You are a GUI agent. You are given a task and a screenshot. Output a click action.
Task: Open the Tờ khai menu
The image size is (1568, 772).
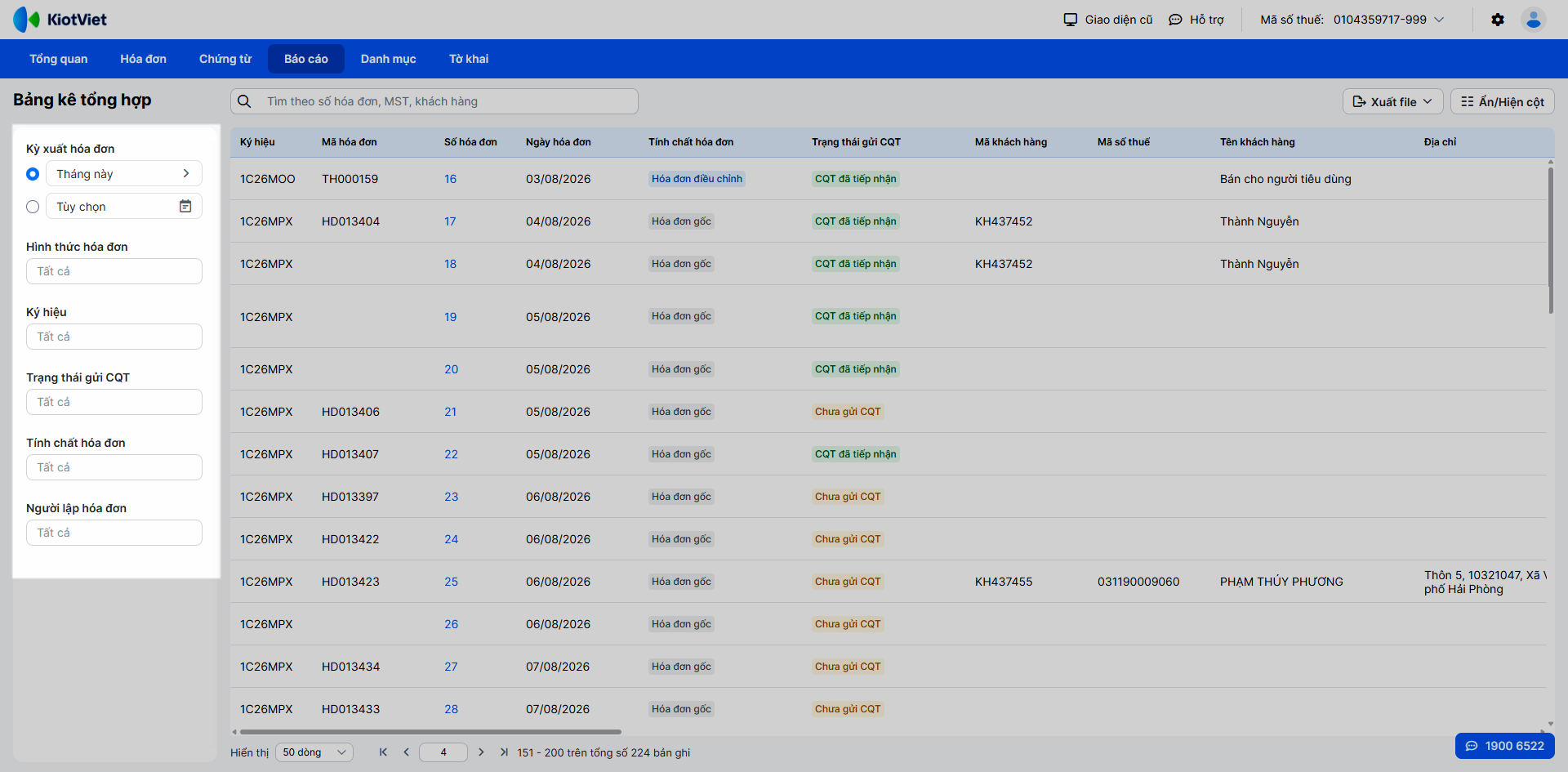pyautogui.click(x=469, y=59)
